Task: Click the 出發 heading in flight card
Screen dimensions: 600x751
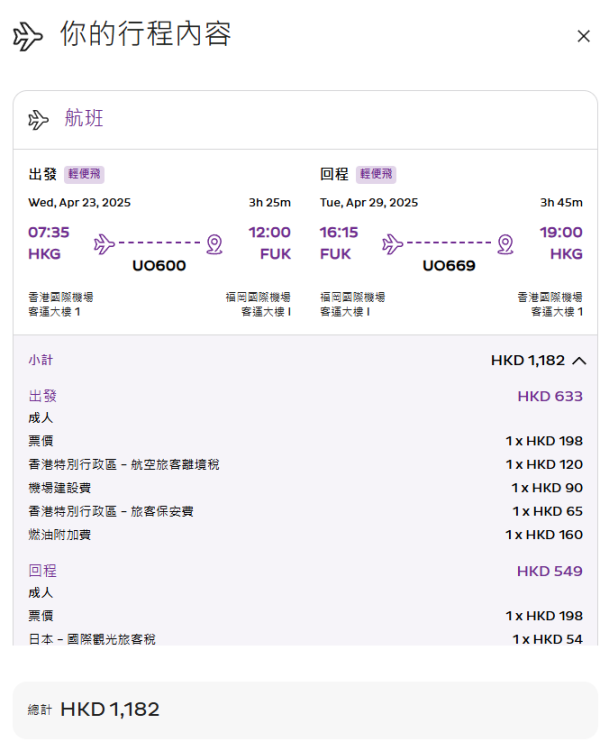Action: (x=43, y=174)
